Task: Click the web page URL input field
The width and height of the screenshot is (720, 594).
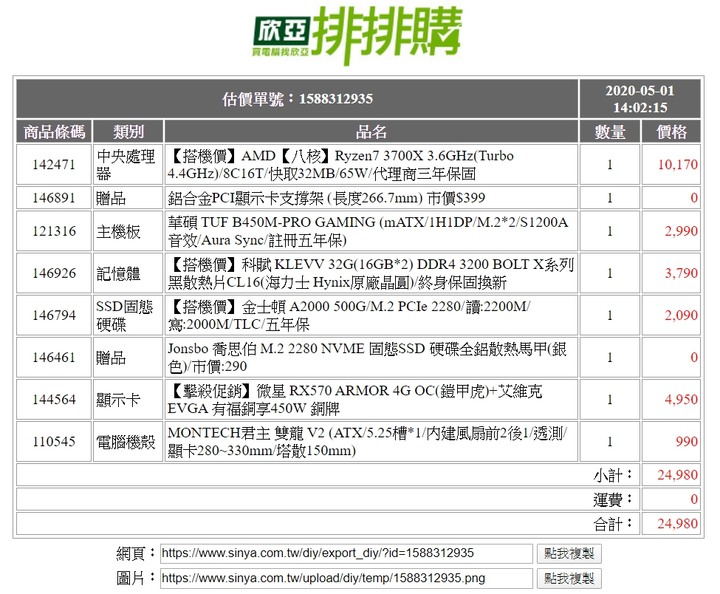Action: [x=346, y=553]
